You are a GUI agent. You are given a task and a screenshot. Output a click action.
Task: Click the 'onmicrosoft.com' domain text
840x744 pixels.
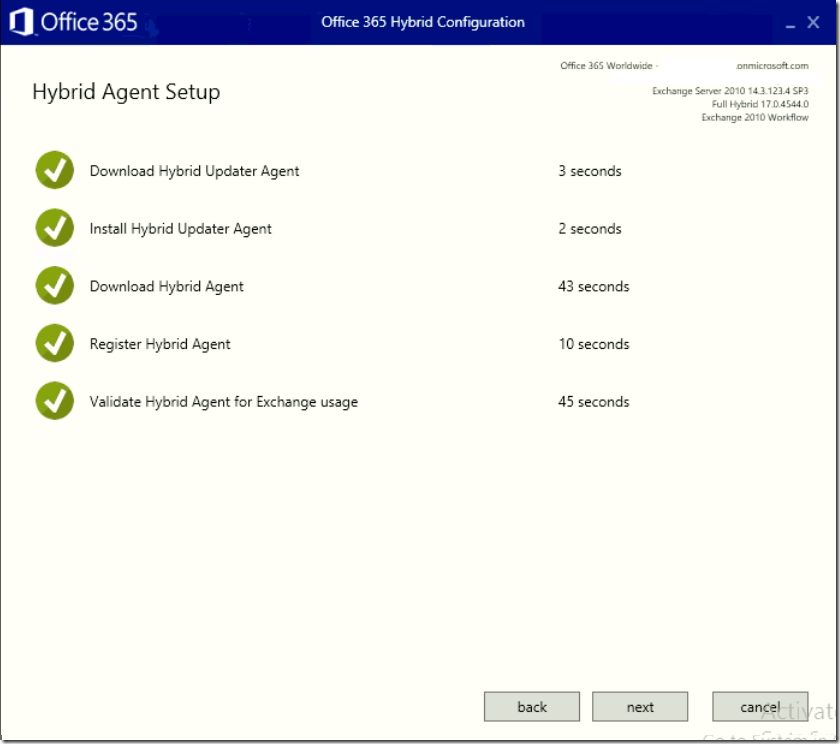point(772,65)
